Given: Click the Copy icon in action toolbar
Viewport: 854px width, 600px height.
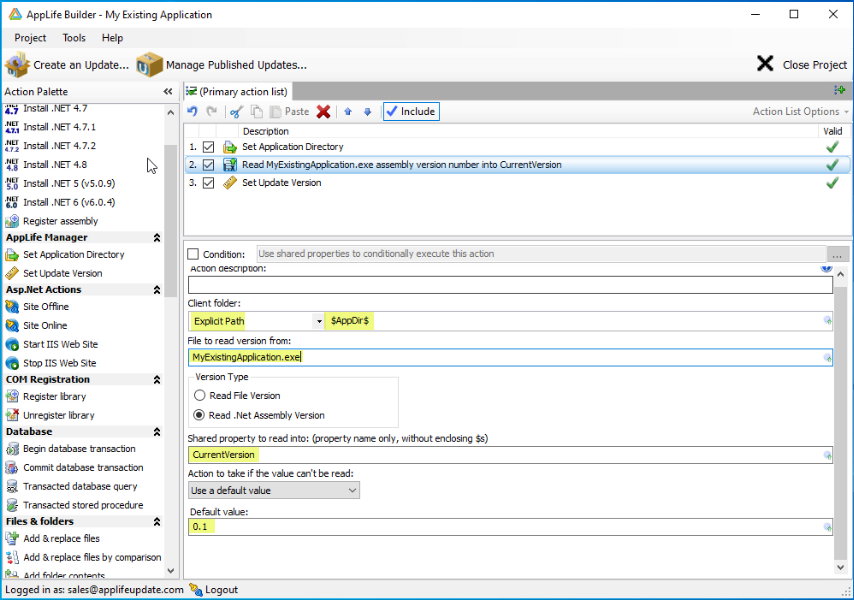Looking at the screenshot, I should [x=257, y=112].
